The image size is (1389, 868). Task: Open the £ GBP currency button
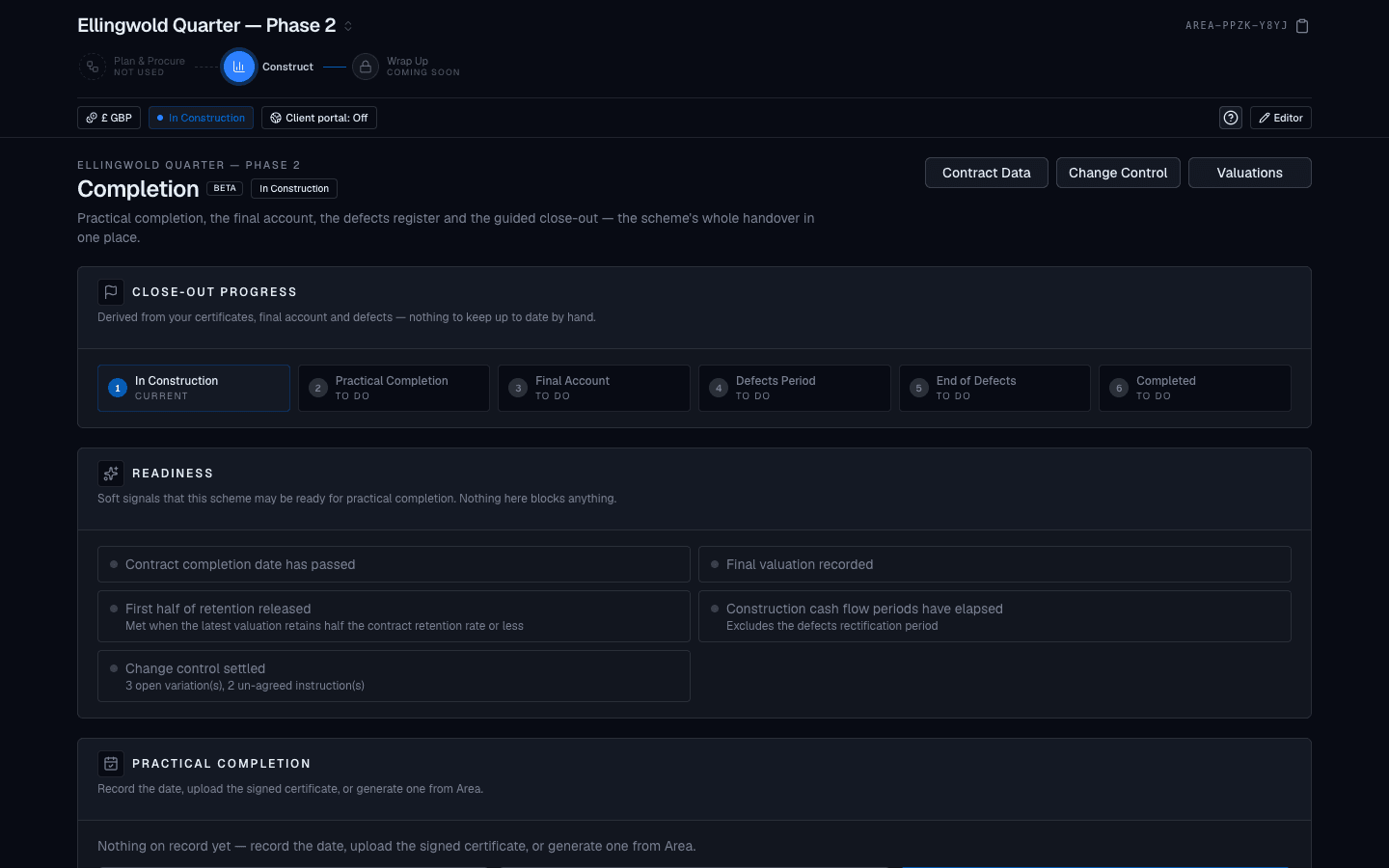[109, 118]
